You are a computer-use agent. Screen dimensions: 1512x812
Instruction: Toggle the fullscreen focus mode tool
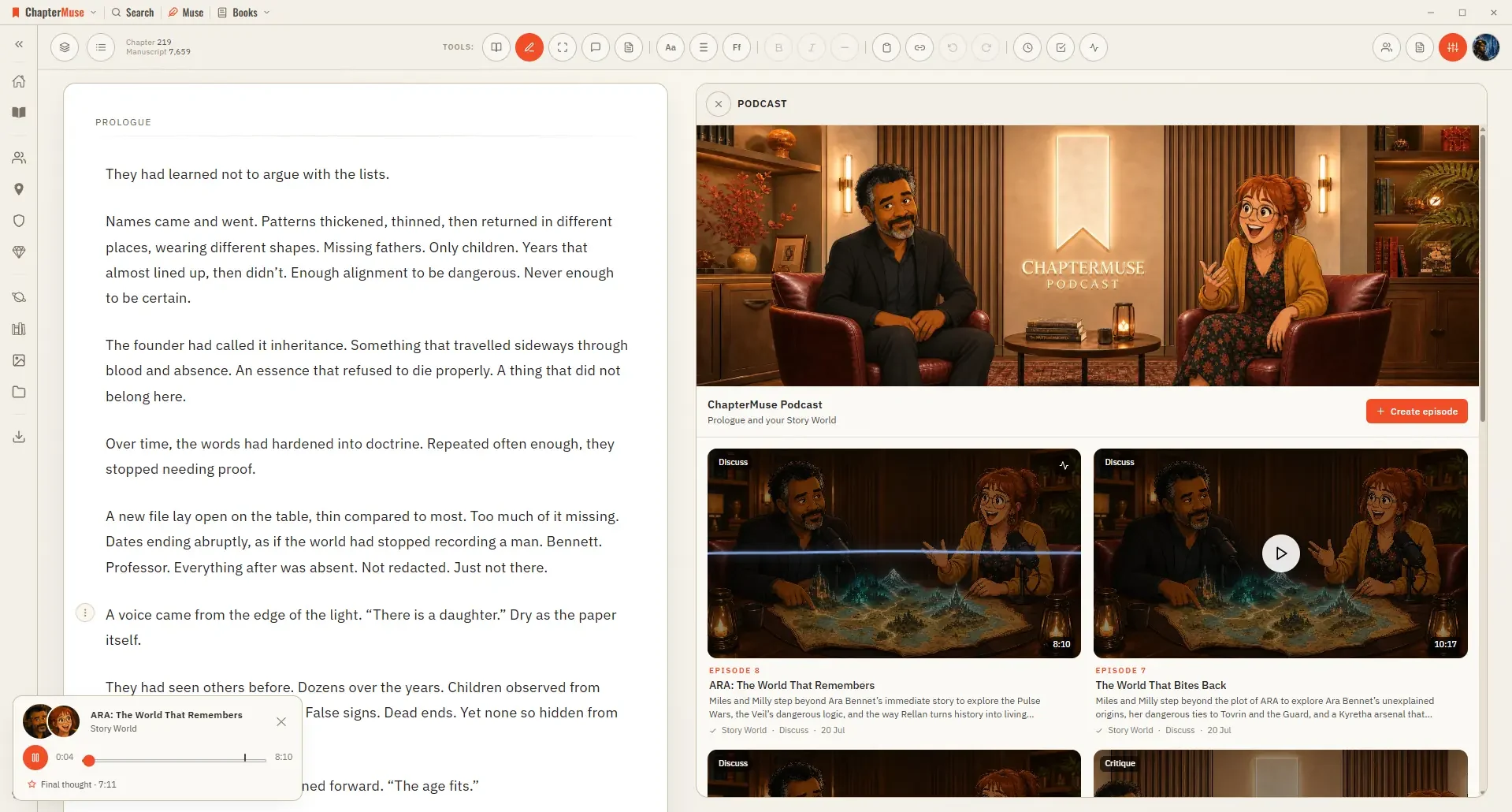point(563,47)
